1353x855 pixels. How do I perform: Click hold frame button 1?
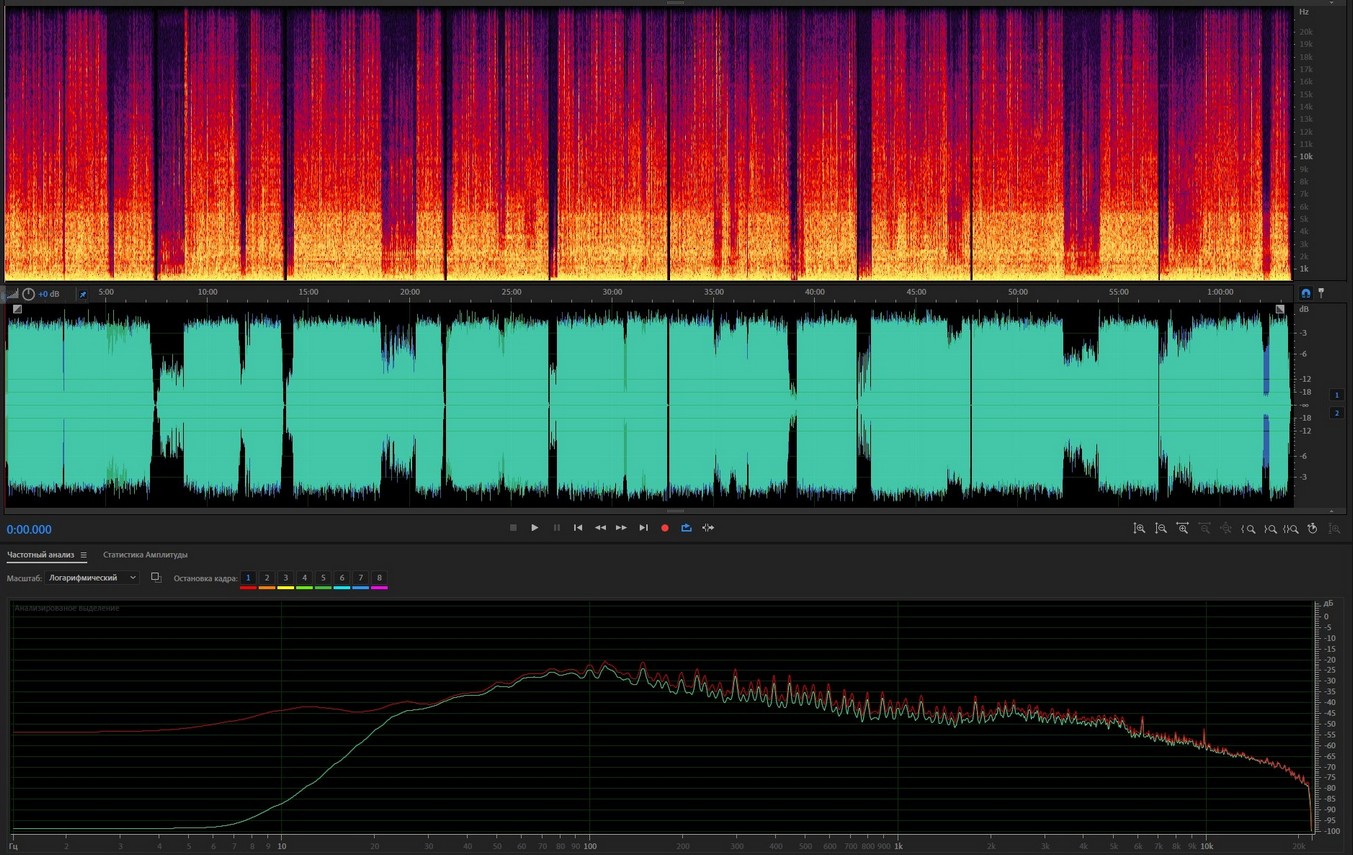[x=248, y=578]
